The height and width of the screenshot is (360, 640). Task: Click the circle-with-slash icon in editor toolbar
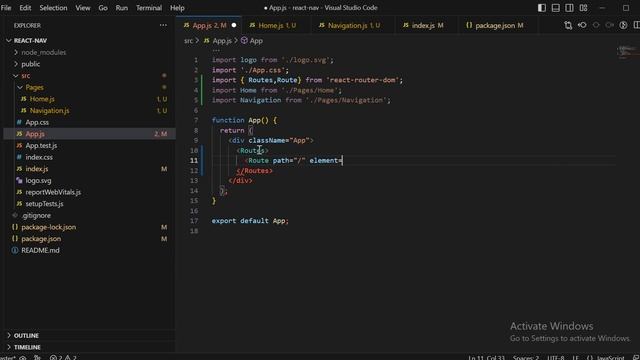click(623, 25)
